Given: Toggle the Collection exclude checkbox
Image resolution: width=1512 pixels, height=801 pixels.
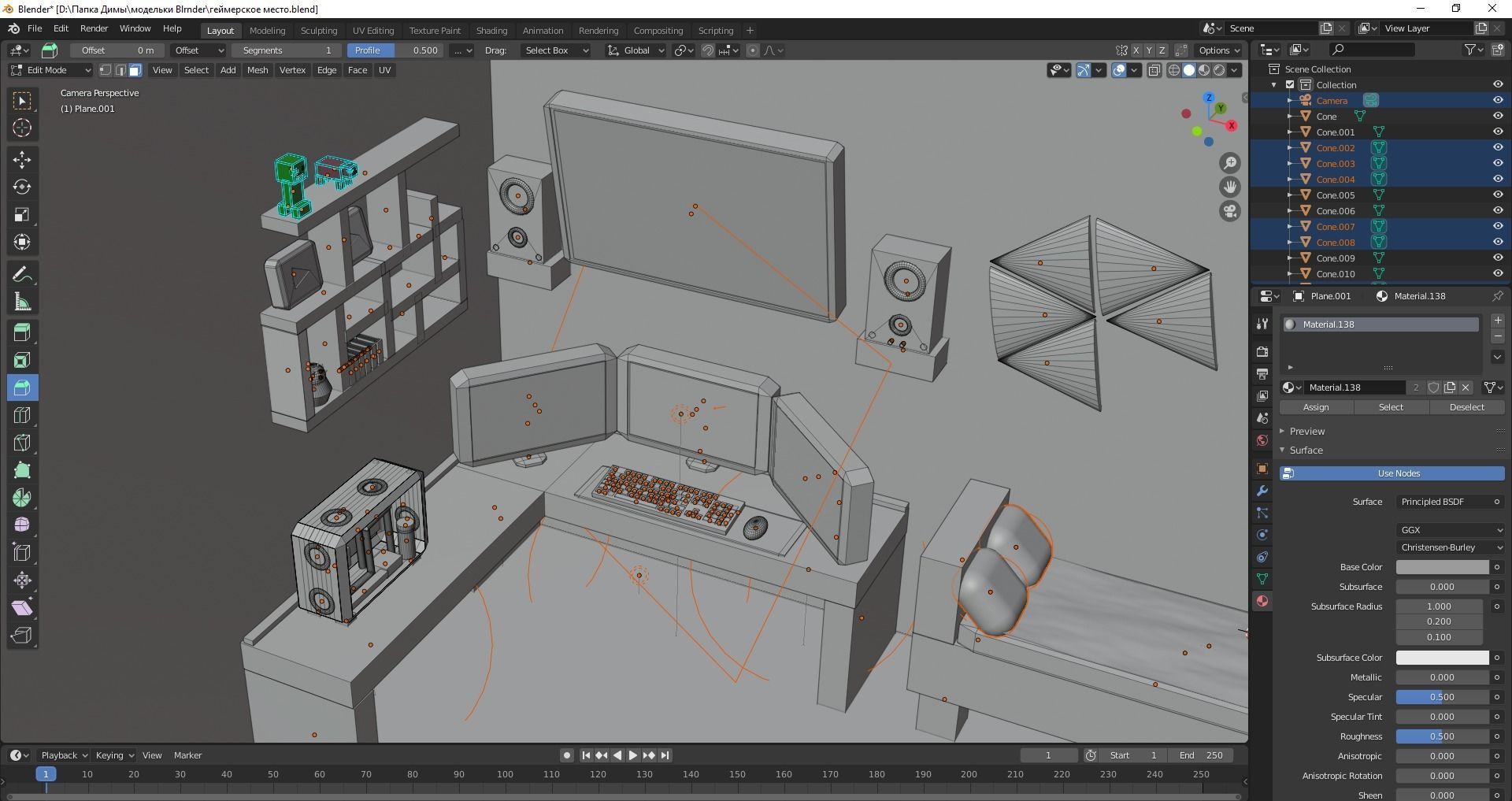Looking at the screenshot, I should coord(1290,84).
